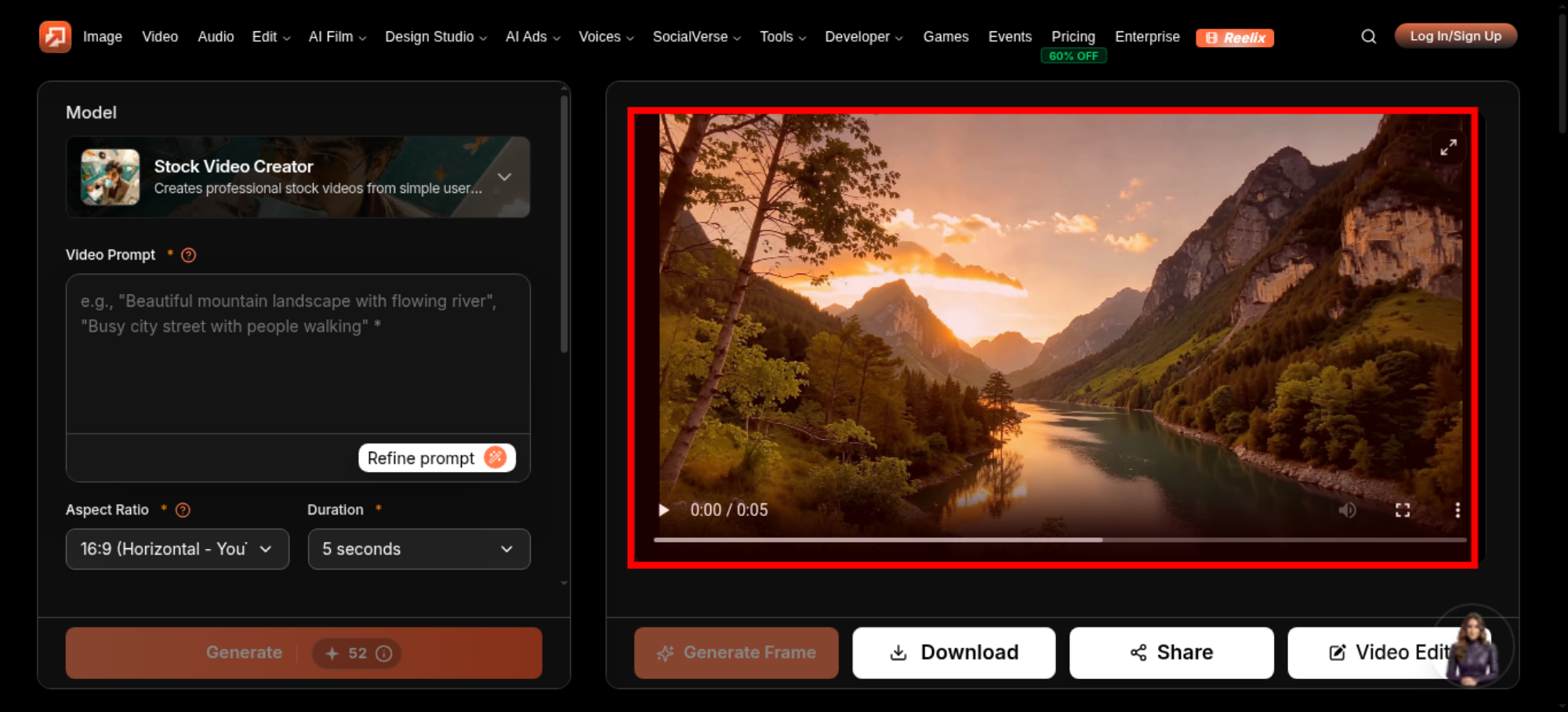Image resolution: width=1568 pixels, height=712 pixels.
Task: Expand the Voices menu
Action: [x=606, y=37]
